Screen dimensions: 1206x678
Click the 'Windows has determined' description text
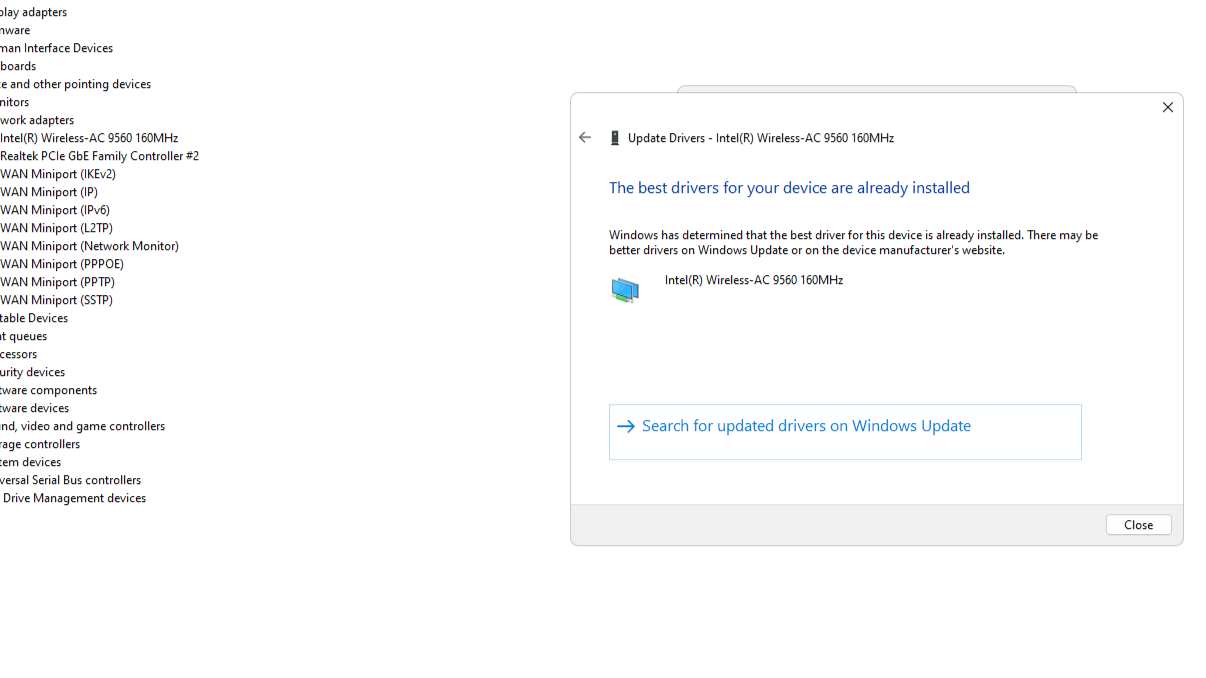(x=853, y=243)
